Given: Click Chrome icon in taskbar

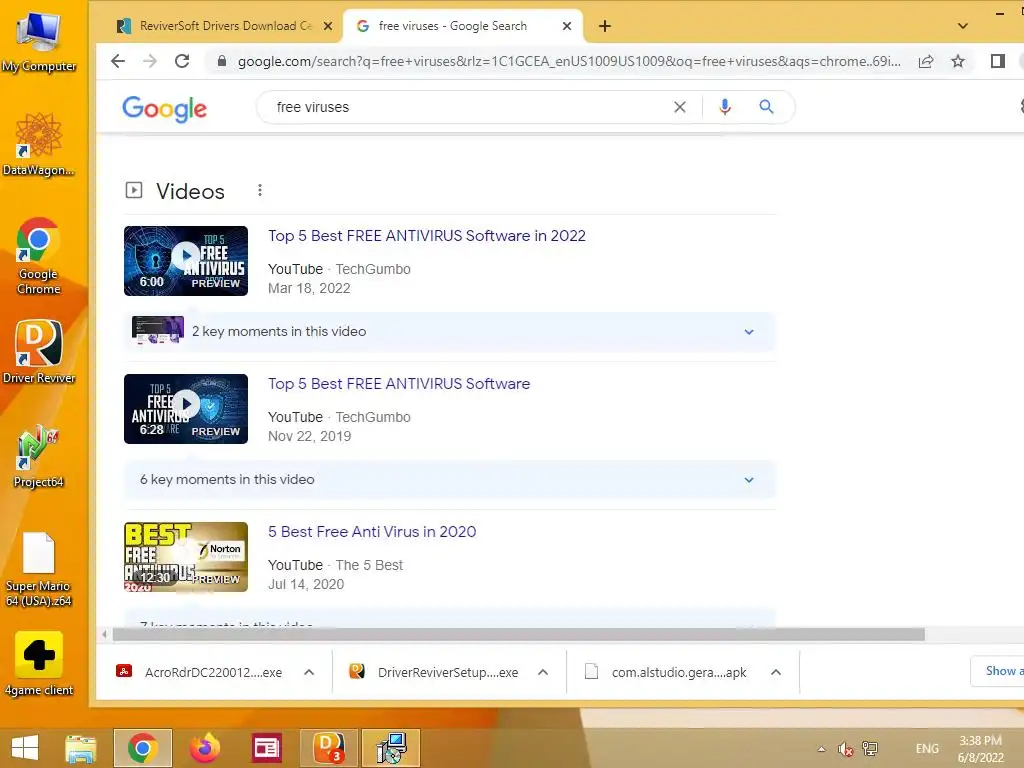Looking at the screenshot, I should [x=142, y=748].
